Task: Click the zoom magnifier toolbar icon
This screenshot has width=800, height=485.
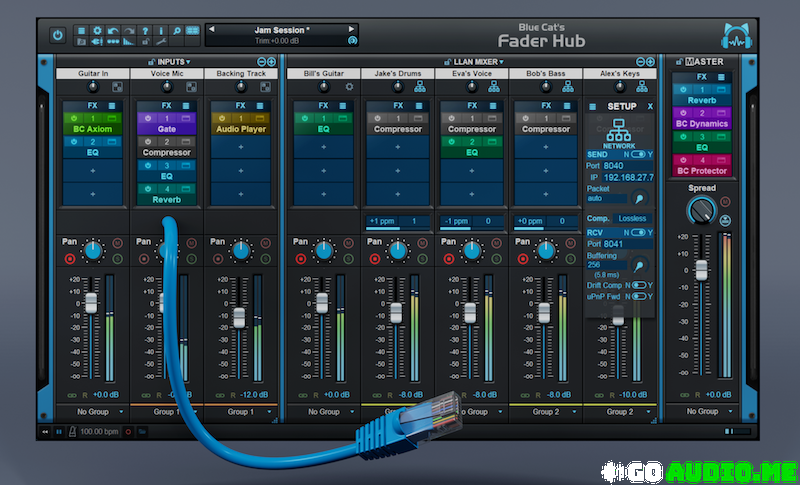Action: click(176, 30)
